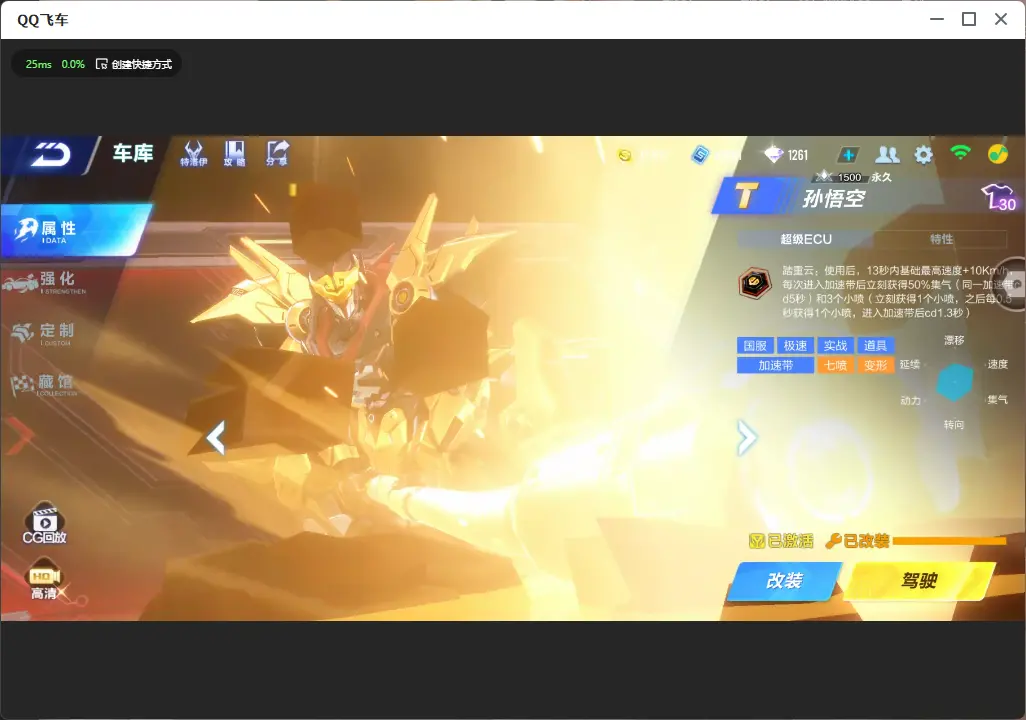Maximize the QQ飞车 window
Viewport: 1026px width, 720px height.
tap(969, 19)
